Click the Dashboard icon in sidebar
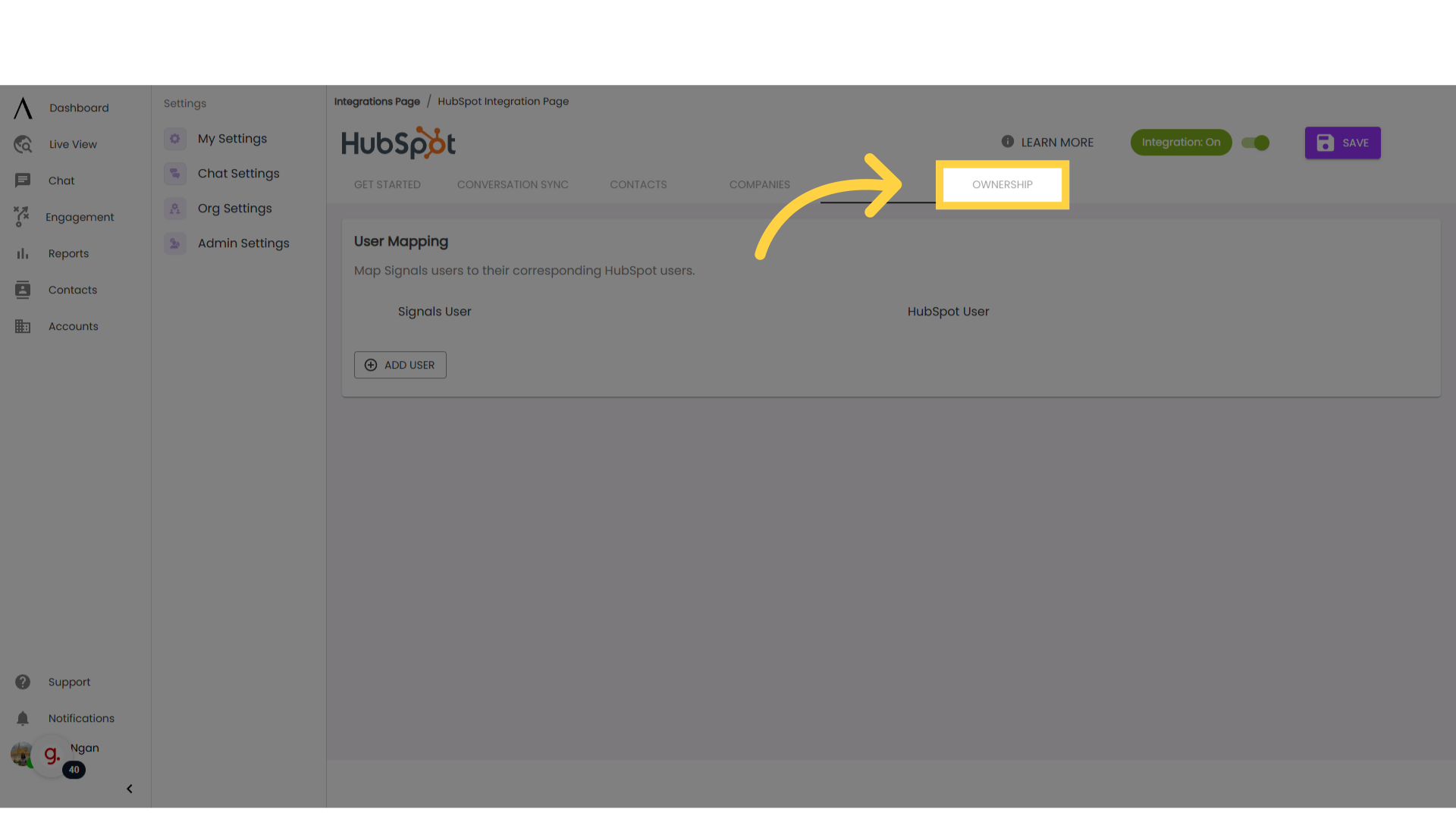The height and width of the screenshot is (819, 1456). pyautogui.click(x=22, y=107)
